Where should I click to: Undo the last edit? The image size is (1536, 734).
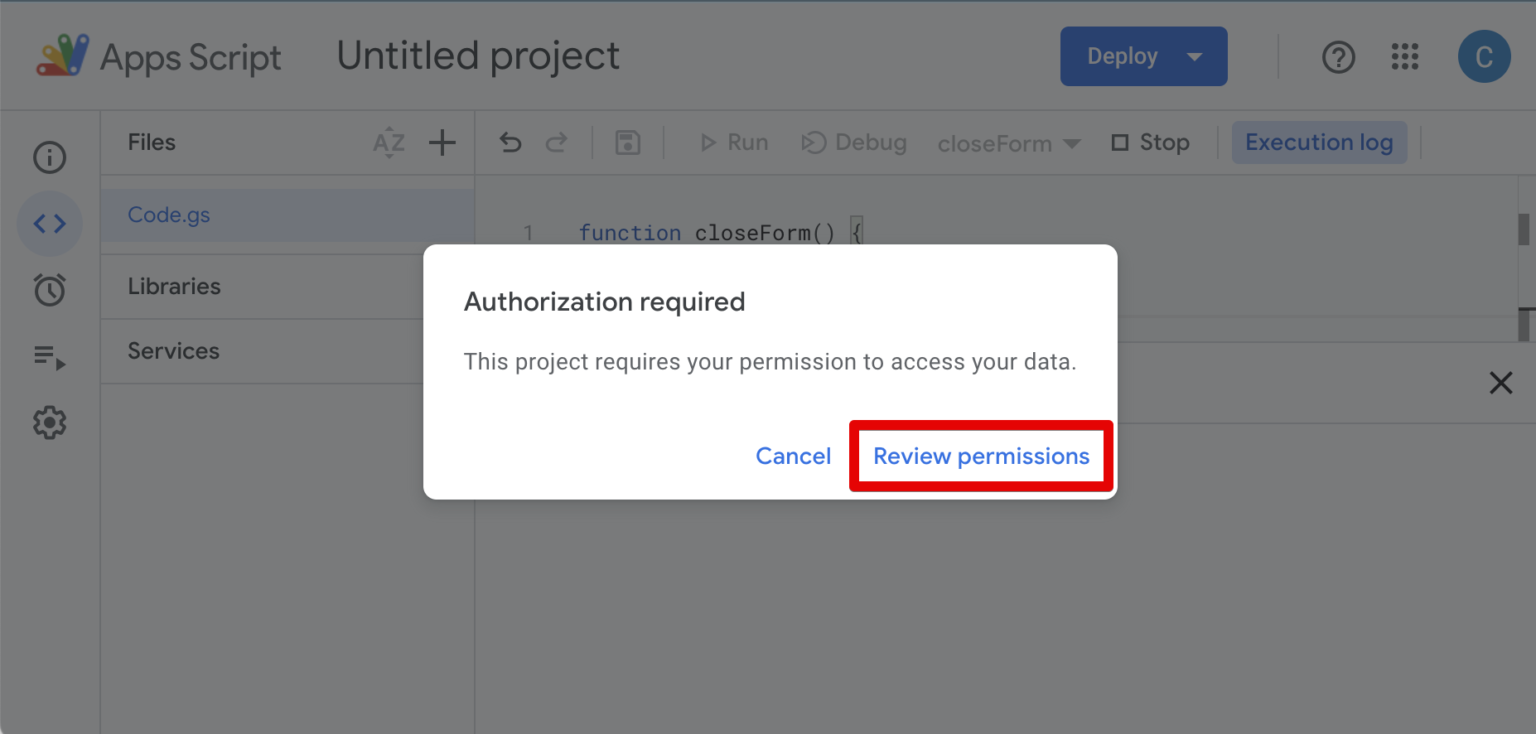point(510,142)
